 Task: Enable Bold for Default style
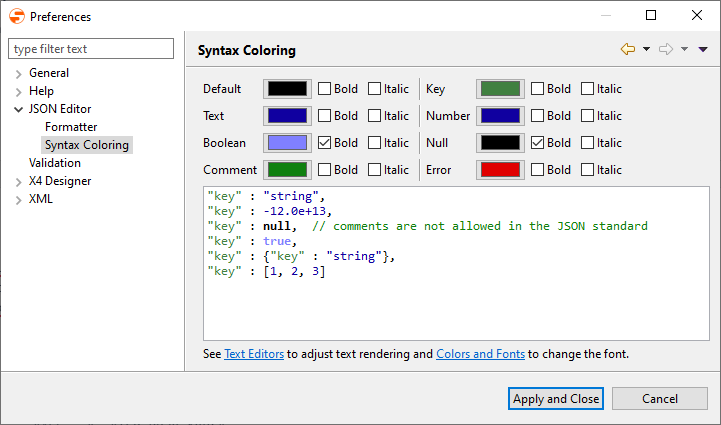click(325, 89)
